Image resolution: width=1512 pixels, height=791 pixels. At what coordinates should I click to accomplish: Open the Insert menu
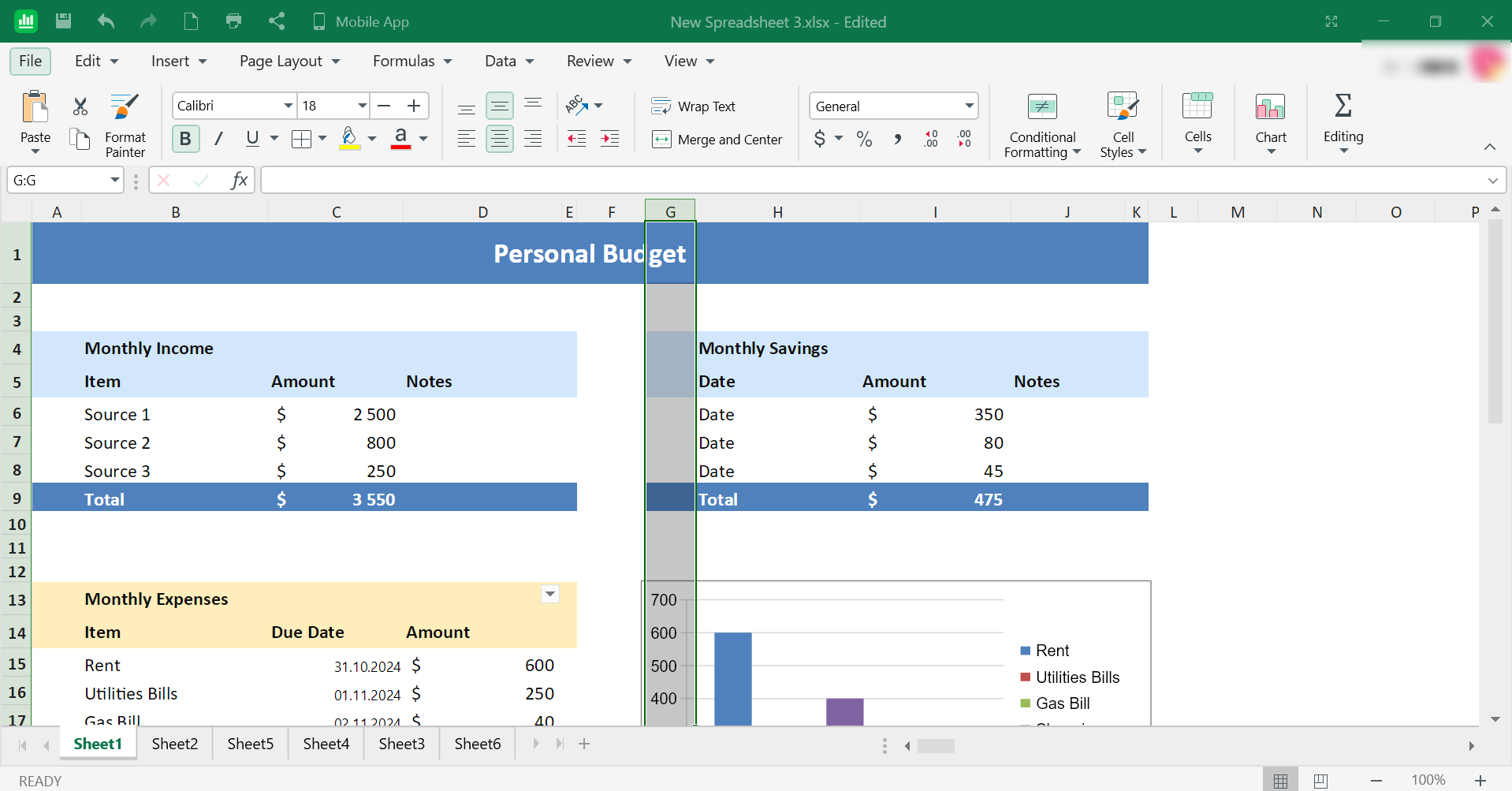[x=179, y=61]
